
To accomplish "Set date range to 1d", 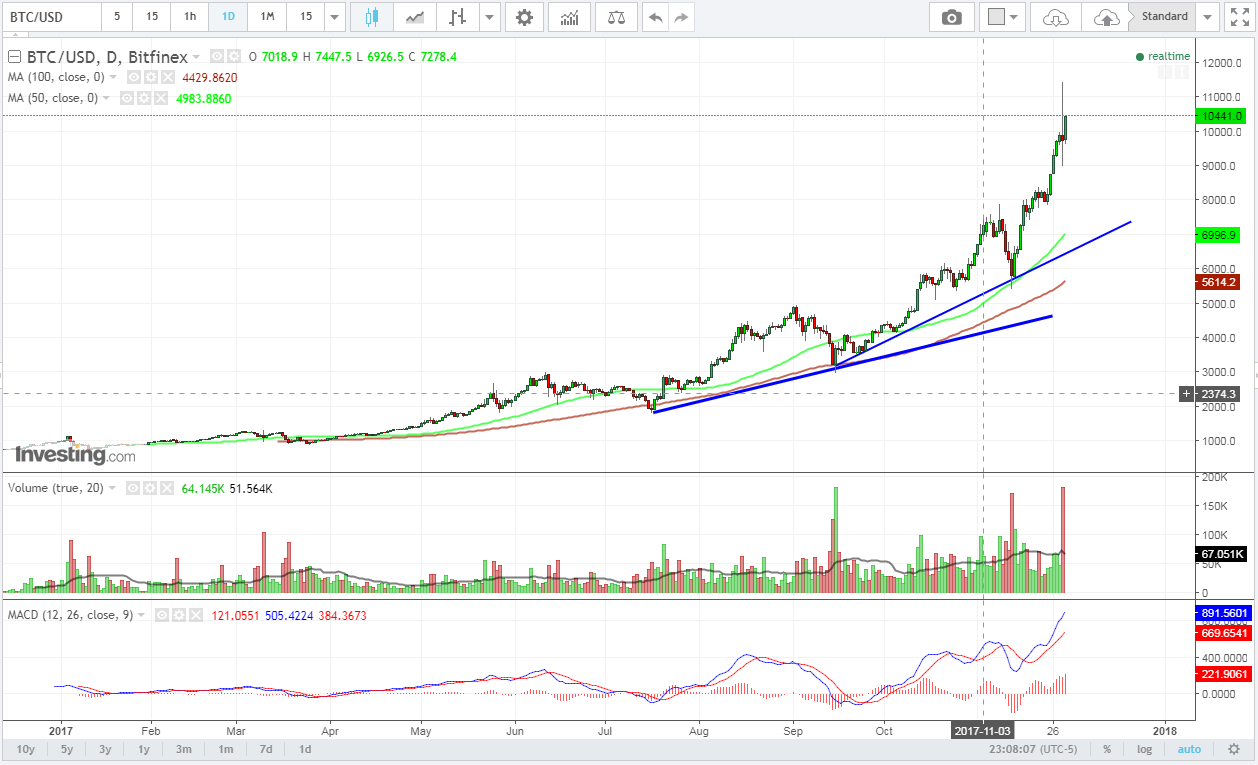I will (x=305, y=749).
